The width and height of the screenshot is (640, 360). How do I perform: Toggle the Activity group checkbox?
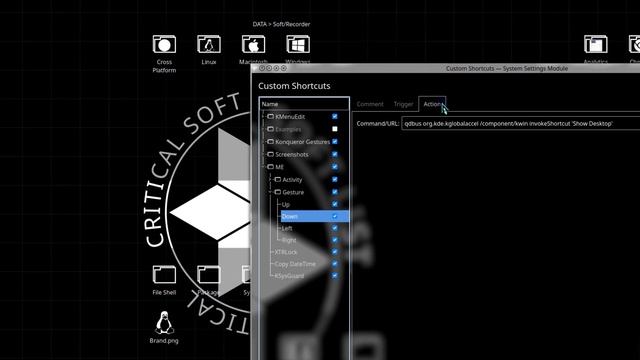(335, 180)
